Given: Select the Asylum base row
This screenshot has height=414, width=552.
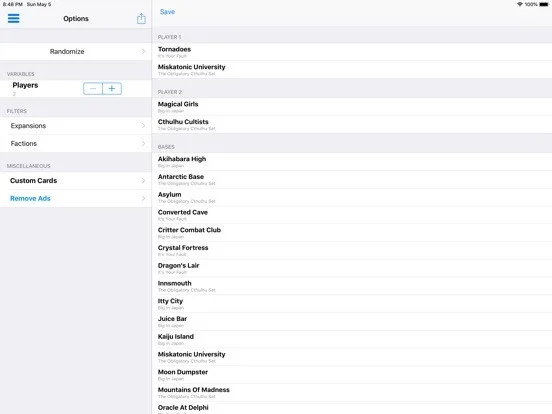Looking at the screenshot, I should [x=352, y=197].
